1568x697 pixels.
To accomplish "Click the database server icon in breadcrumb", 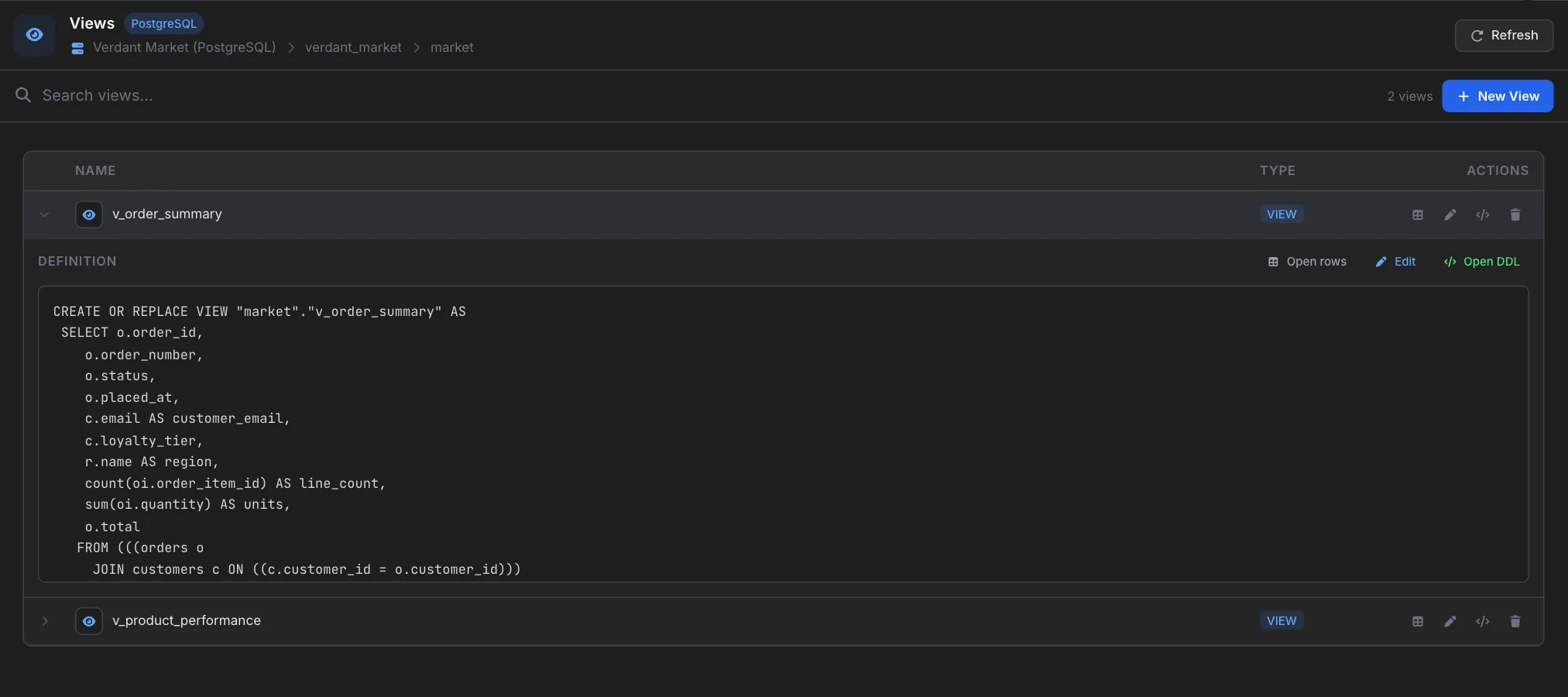I will [77, 48].
